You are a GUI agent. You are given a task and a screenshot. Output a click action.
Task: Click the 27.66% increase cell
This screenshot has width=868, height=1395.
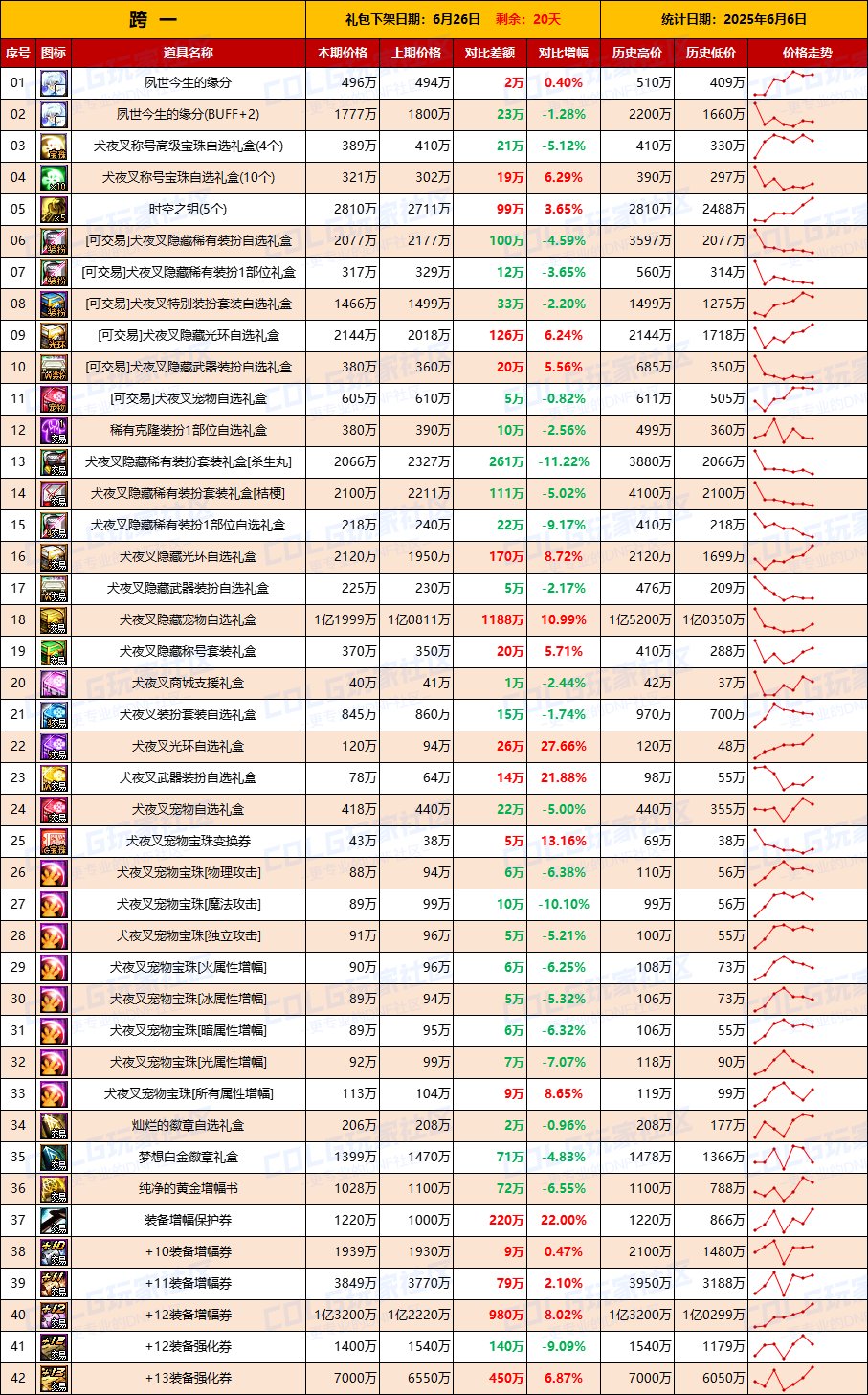click(564, 747)
